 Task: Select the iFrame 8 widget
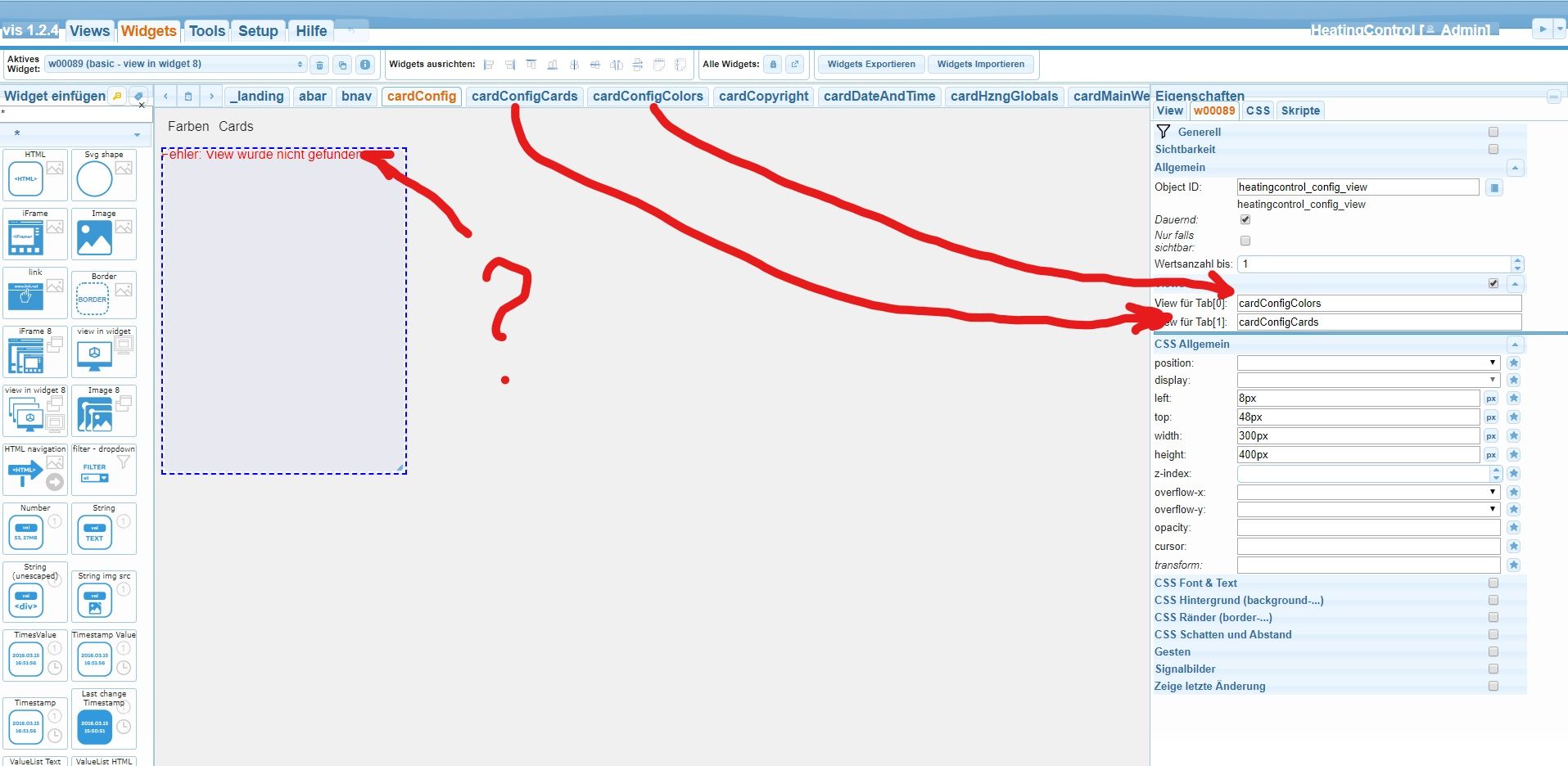(x=35, y=352)
